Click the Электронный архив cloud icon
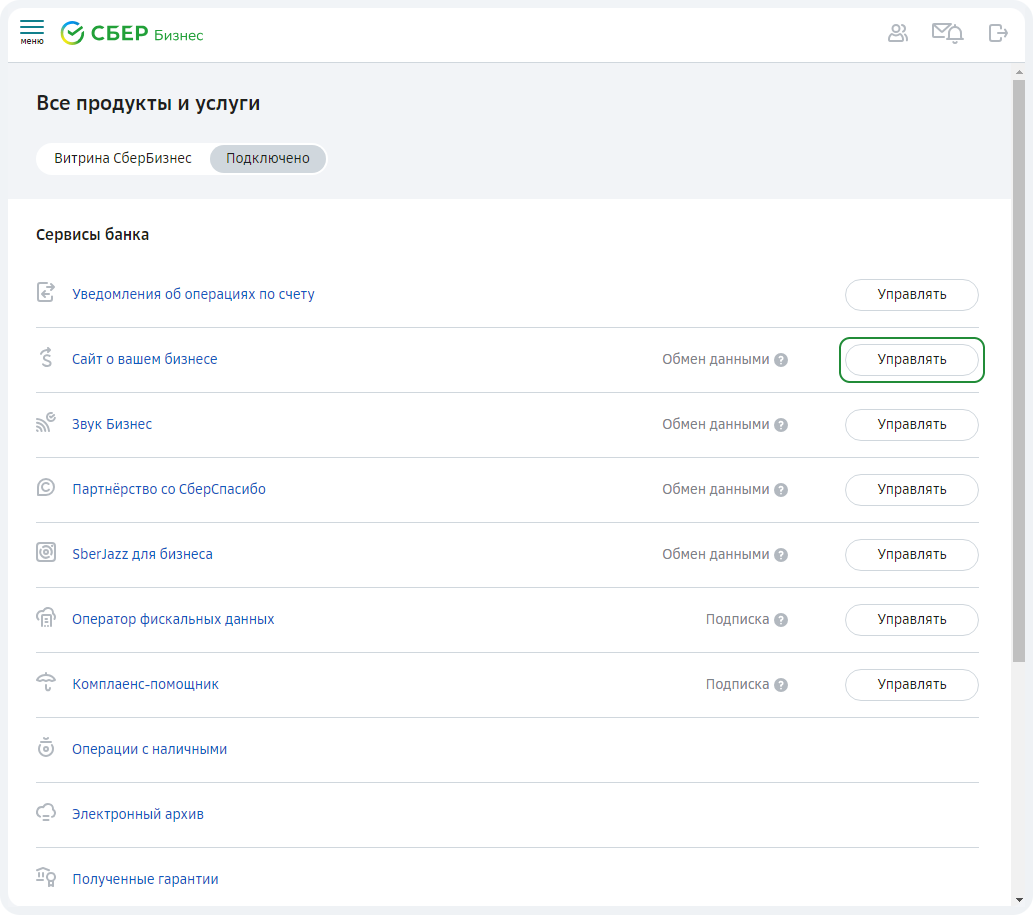 pos(45,812)
